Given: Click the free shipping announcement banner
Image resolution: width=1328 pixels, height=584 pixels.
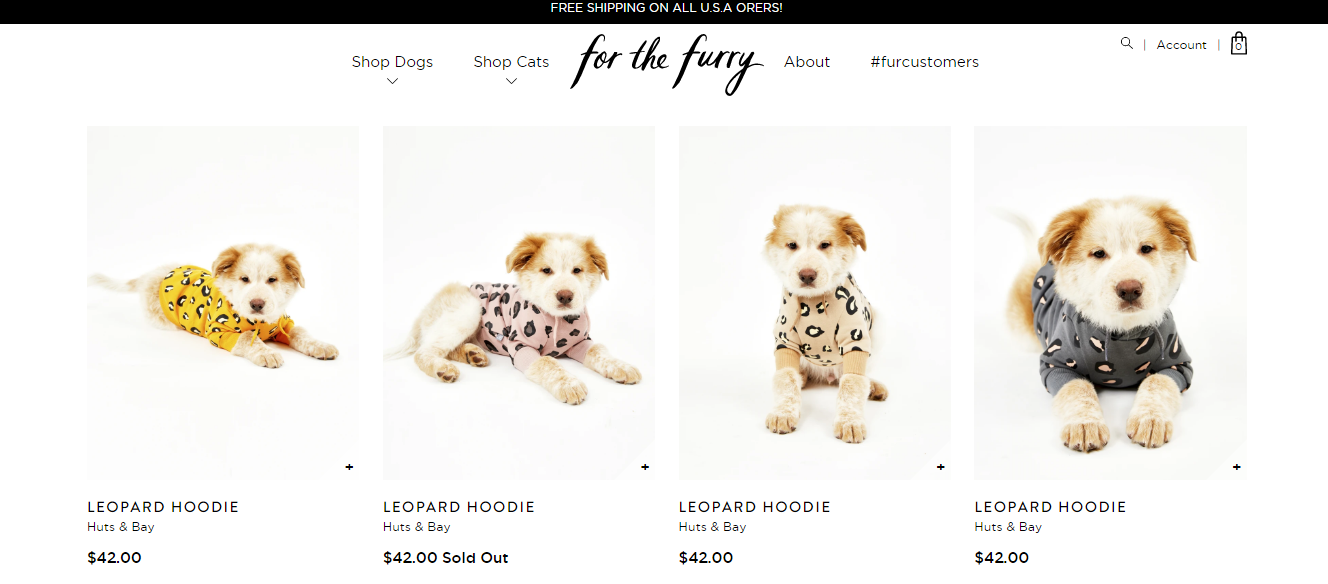Looking at the screenshot, I should point(666,8).
